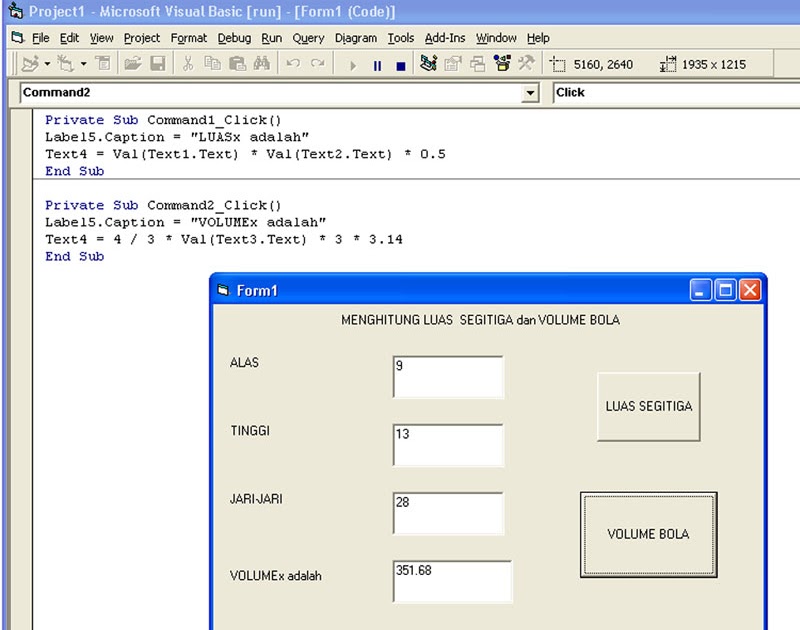Open the Click procedure combo box
This screenshot has width=800, height=630.
[676, 93]
